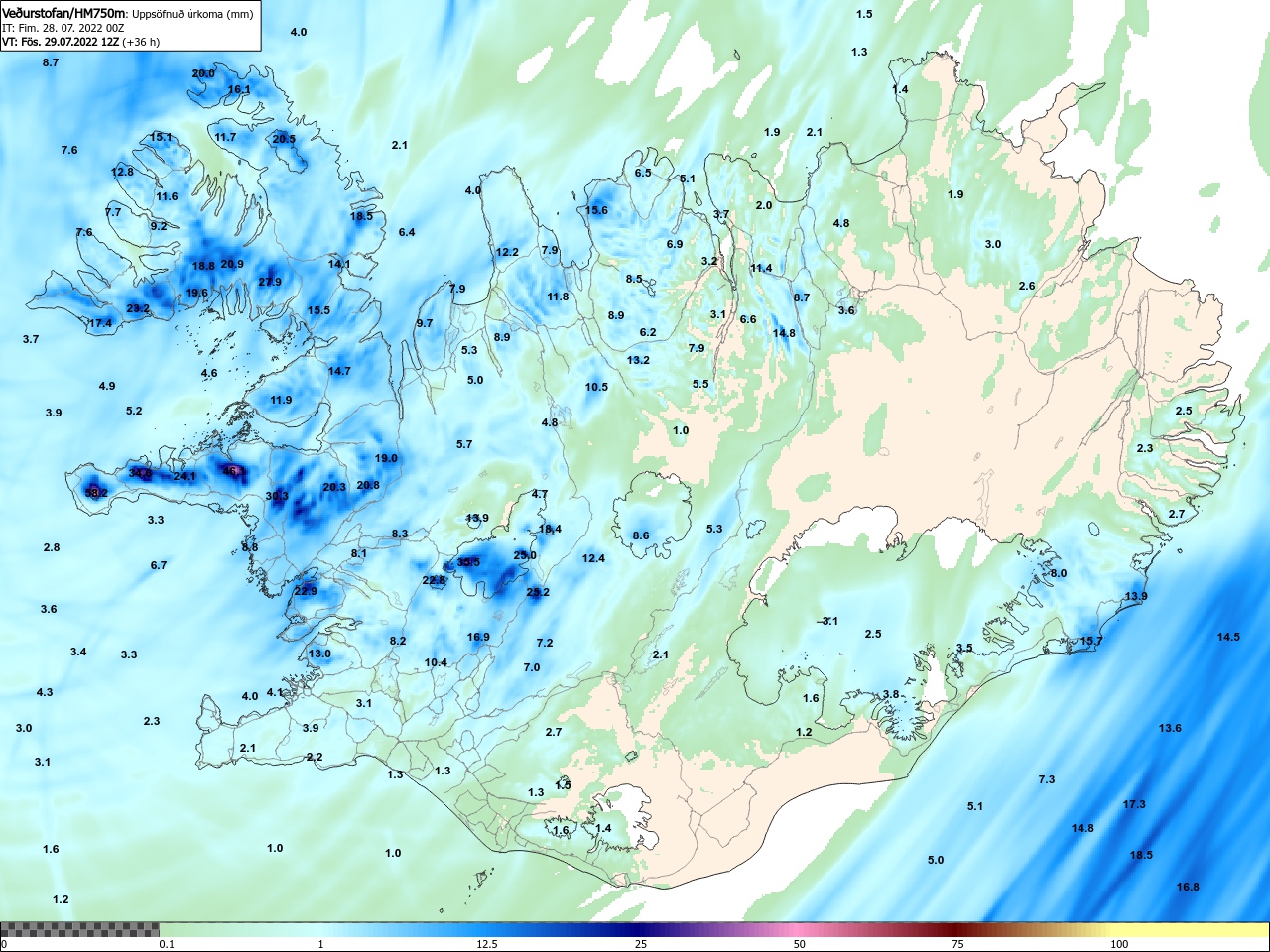Select the 15.7 coastal precipitation value

point(1091,641)
